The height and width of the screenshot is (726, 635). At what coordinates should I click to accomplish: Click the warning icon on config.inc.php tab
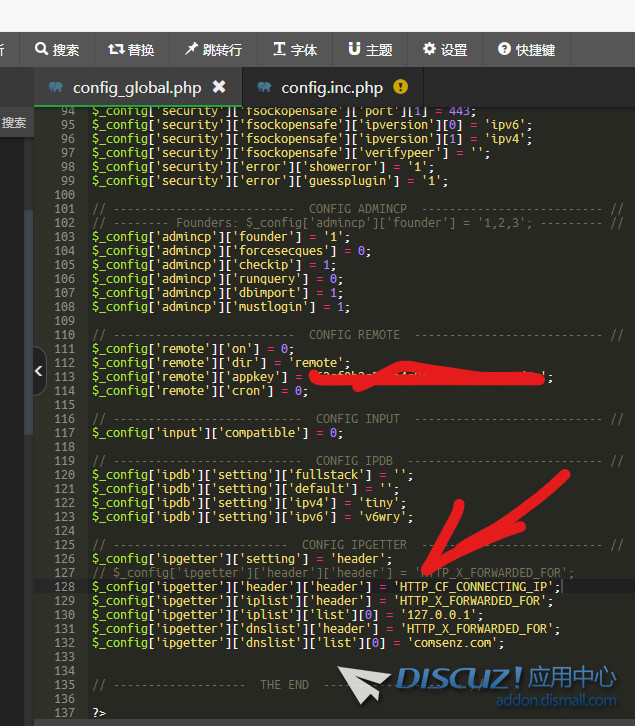point(401,87)
